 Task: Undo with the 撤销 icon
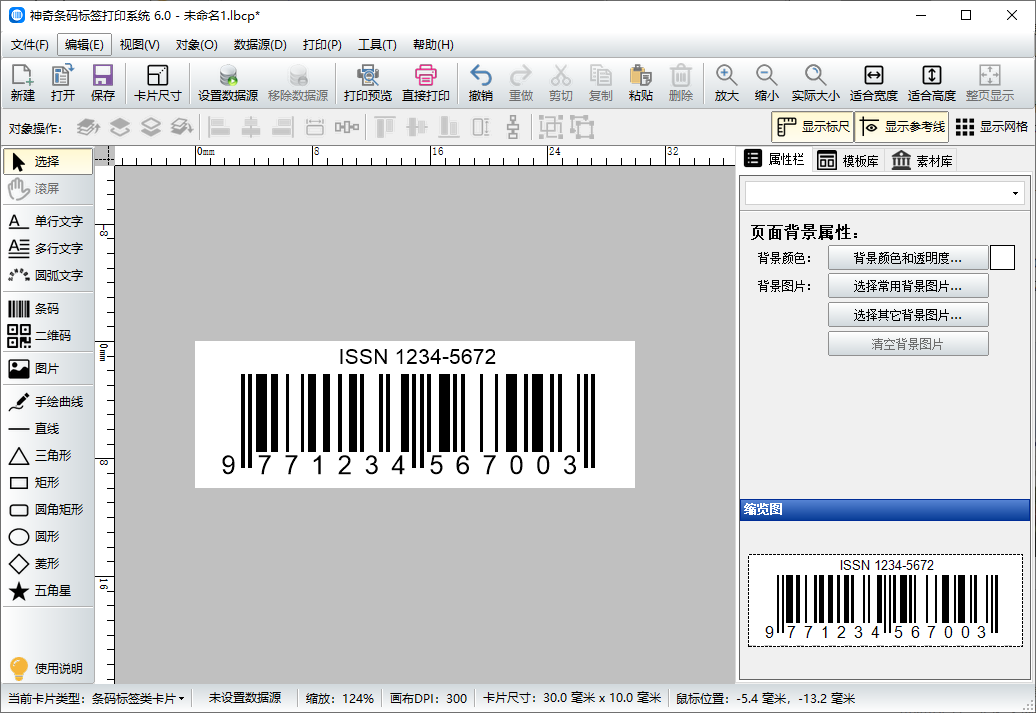click(x=480, y=83)
